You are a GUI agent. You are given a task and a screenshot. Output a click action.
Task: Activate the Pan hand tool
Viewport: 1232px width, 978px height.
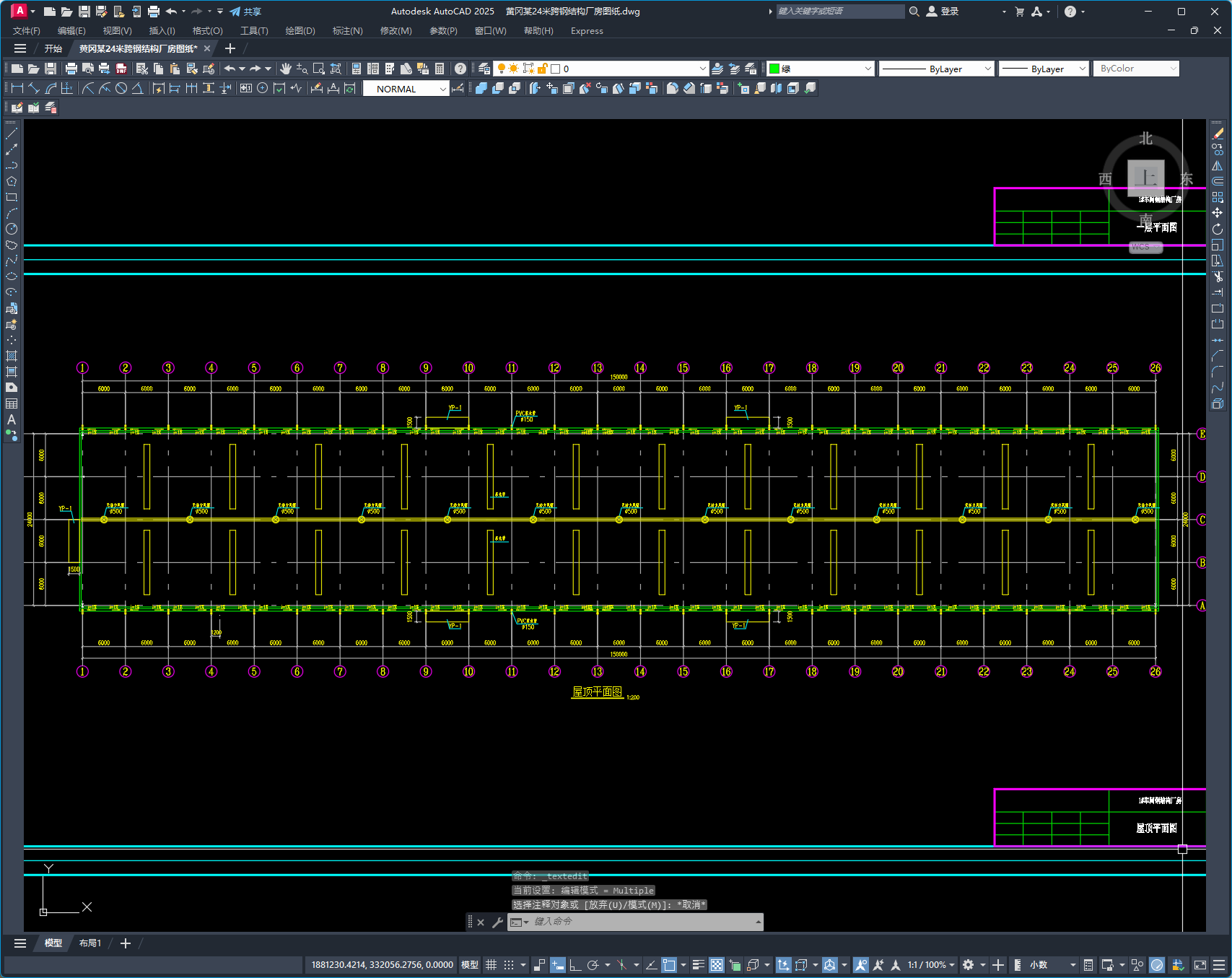pyautogui.click(x=286, y=69)
